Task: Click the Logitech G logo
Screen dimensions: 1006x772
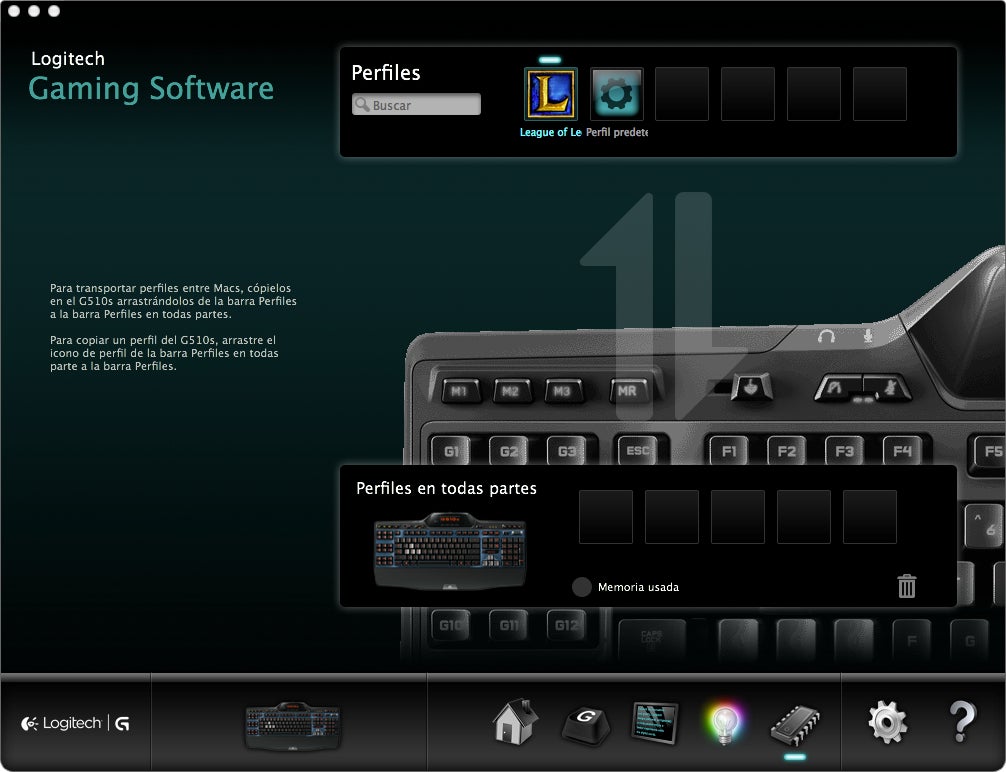Action: coord(75,723)
